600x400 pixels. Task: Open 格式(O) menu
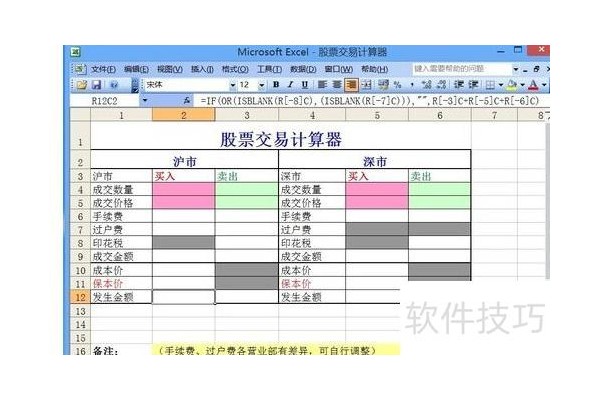click(235, 69)
